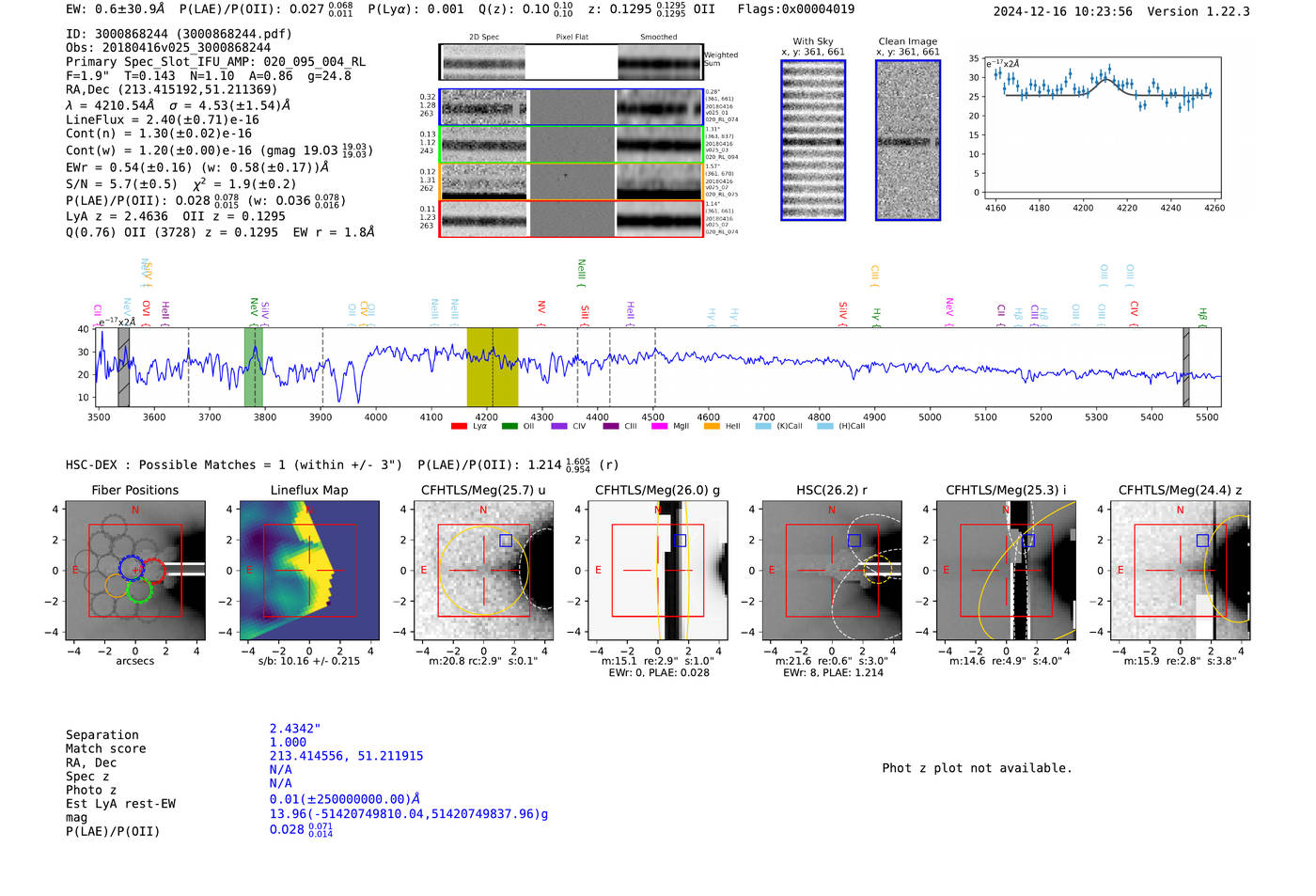Select the orange-bordered 2D spectrum fiber row

pyautogui.click(x=572, y=181)
